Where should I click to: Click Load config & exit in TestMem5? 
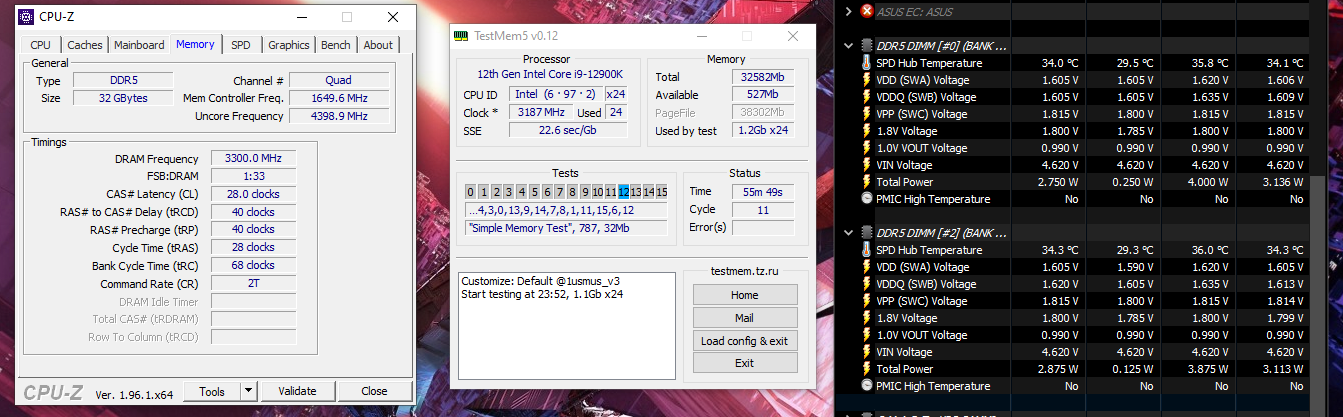(744, 341)
